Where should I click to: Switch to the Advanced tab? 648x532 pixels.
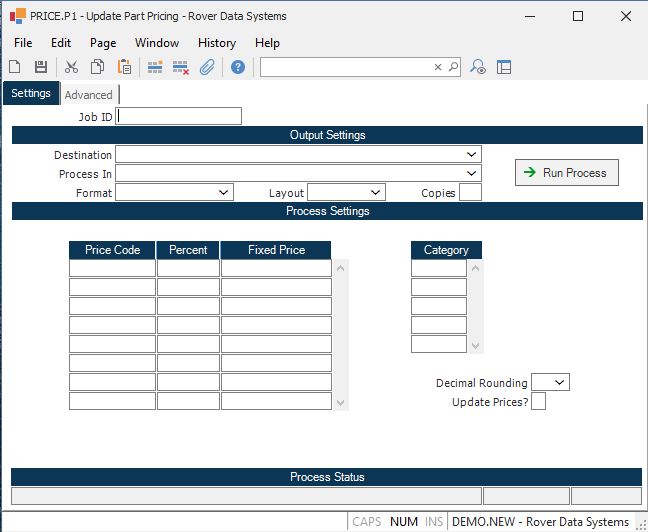[x=89, y=95]
